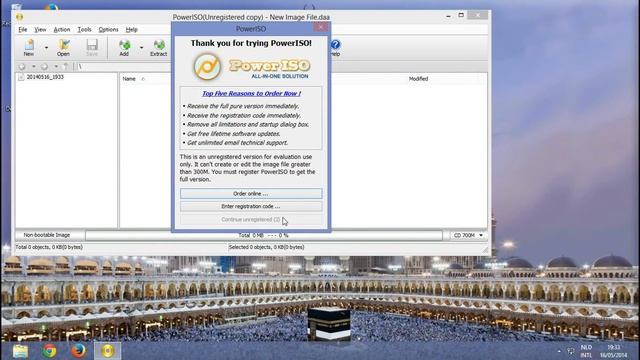Viewport: 640px width, 360px height.
Task: Open the Options menu
Action: pyautogui.click(x=108, y=29)
